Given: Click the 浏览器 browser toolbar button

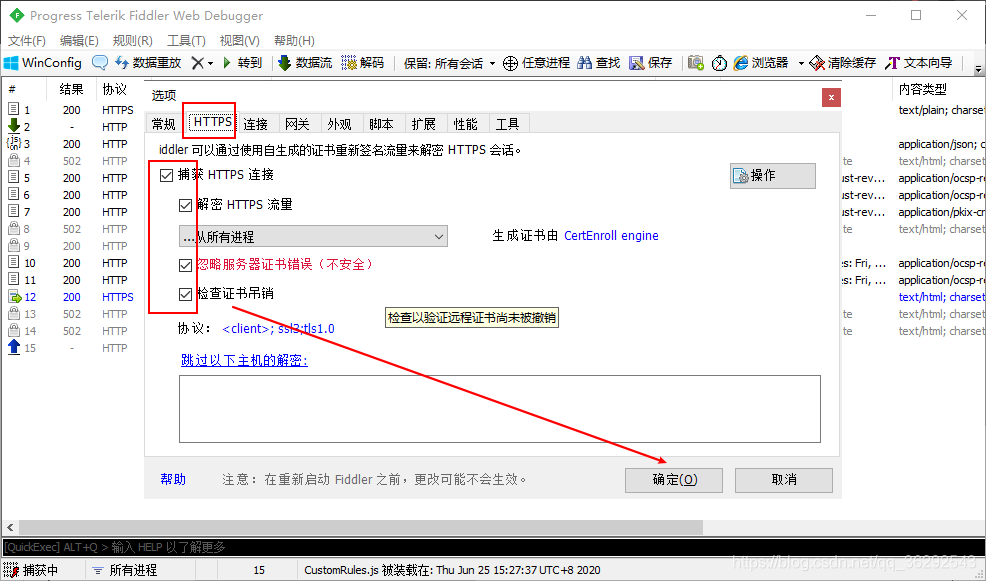Looking at the screenshot, I should click(x=761, y=63).
